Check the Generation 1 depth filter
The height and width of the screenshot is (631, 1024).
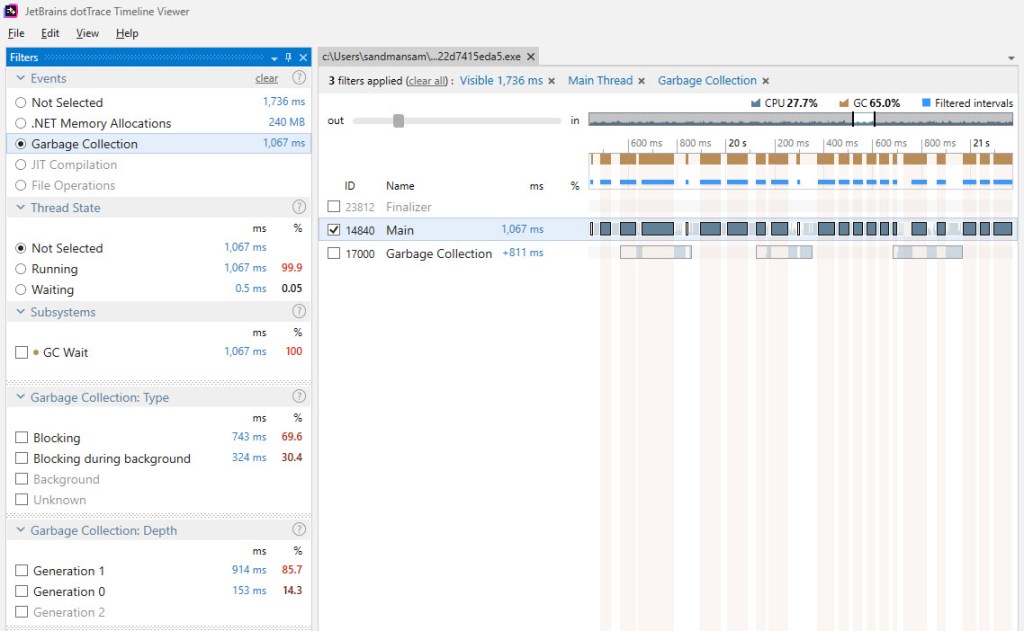pos(22,571)
